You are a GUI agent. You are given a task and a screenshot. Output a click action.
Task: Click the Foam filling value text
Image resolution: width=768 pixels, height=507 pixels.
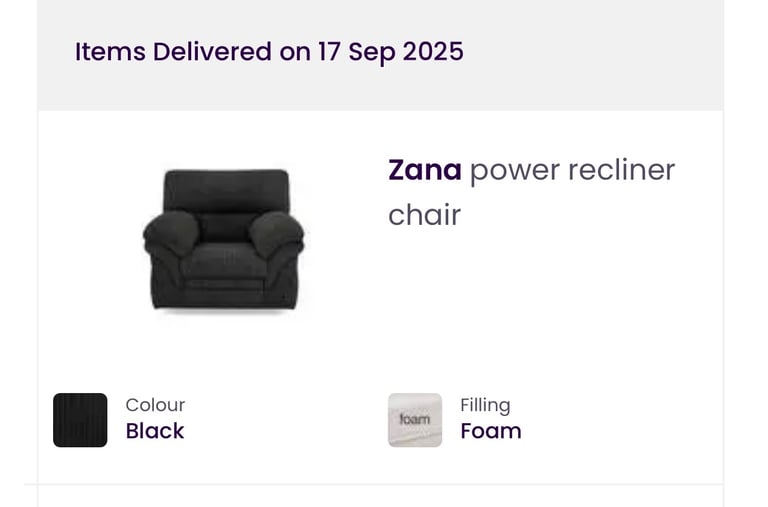pyautogui.click(x=490, y=431)
